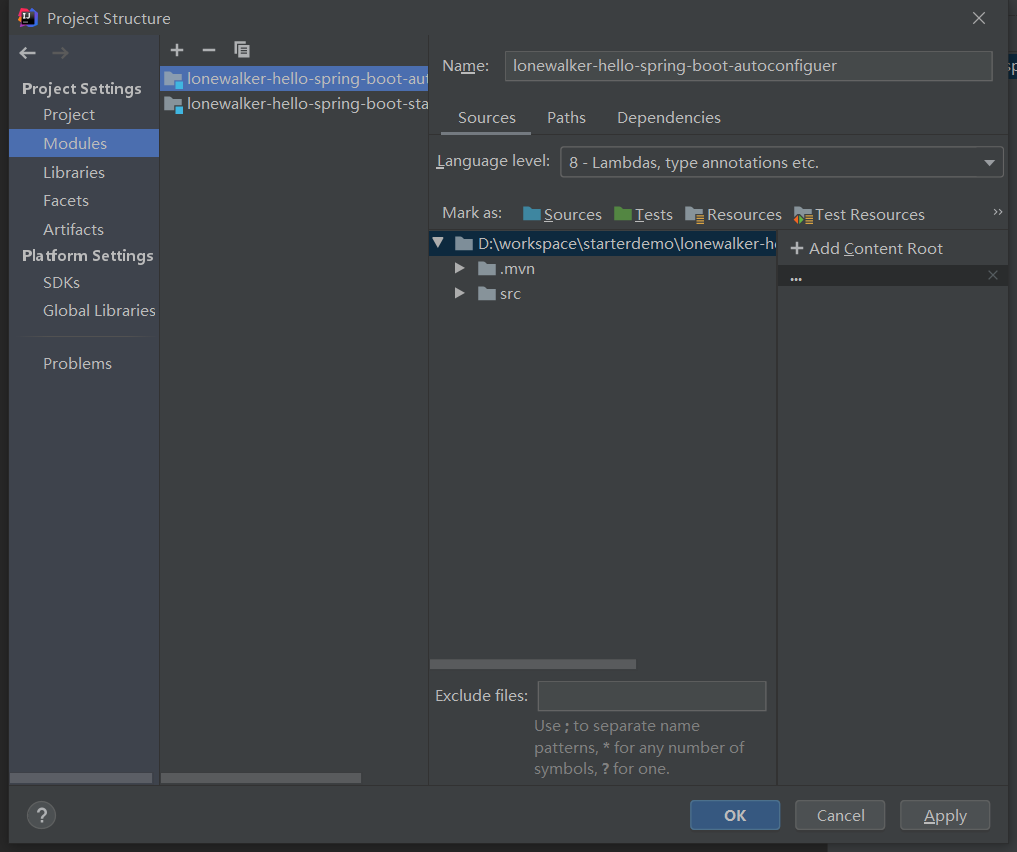Screen dimensions: 1017x852
Task: Mark folder as Resources
Action: point(734,214)
